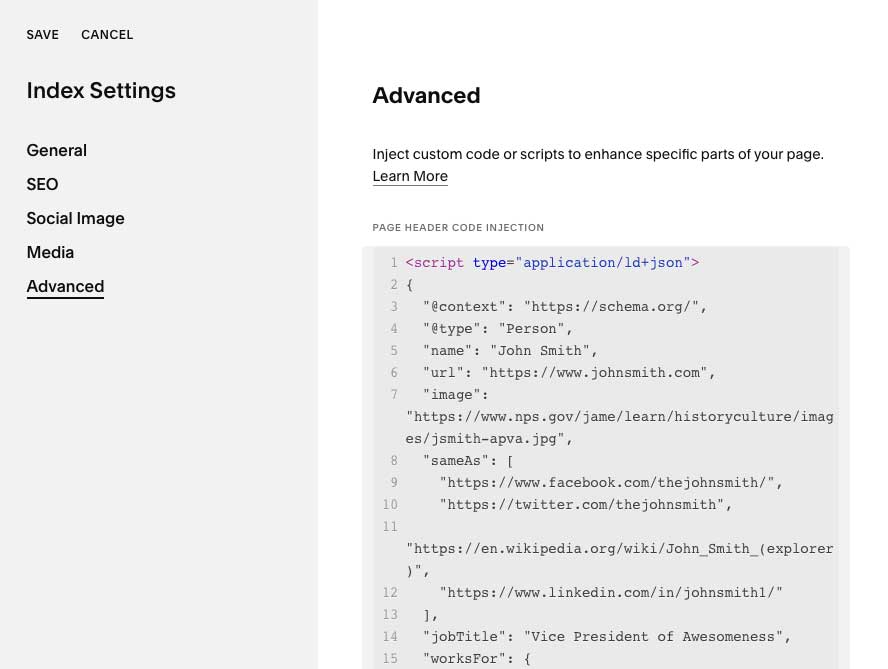This screenshot has height=669, width=888.
Task: Click the Twitter URL on line 10
Action: (x=585, y=505)
